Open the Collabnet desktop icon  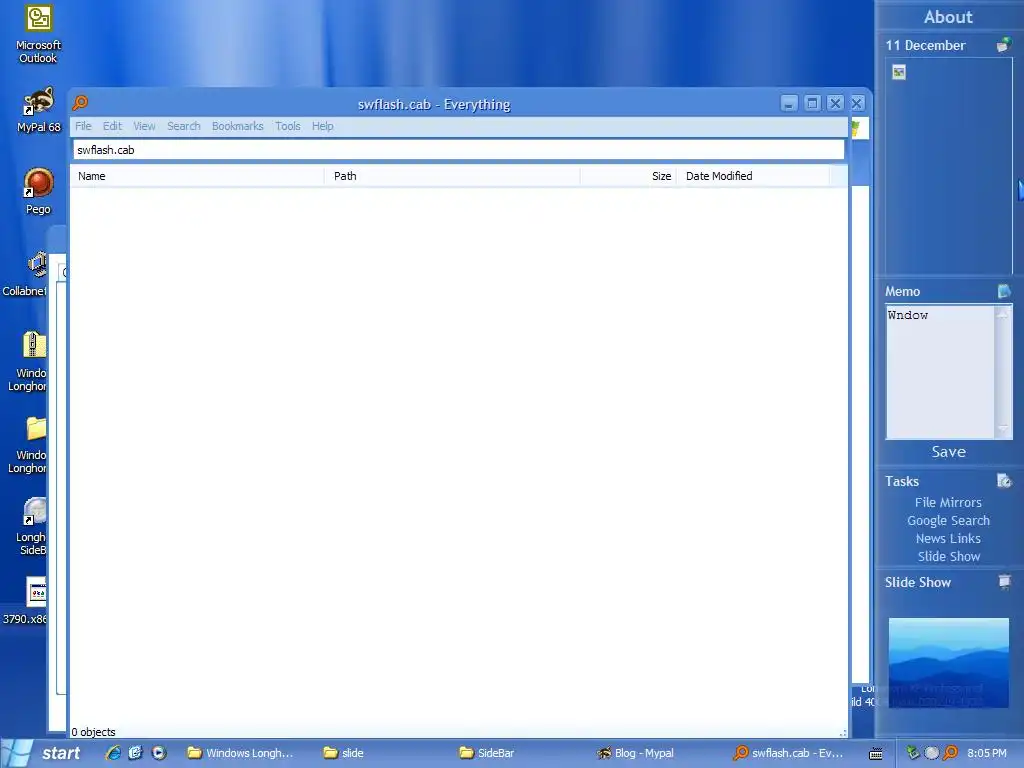pyautogui.click(x=25, y=273)
